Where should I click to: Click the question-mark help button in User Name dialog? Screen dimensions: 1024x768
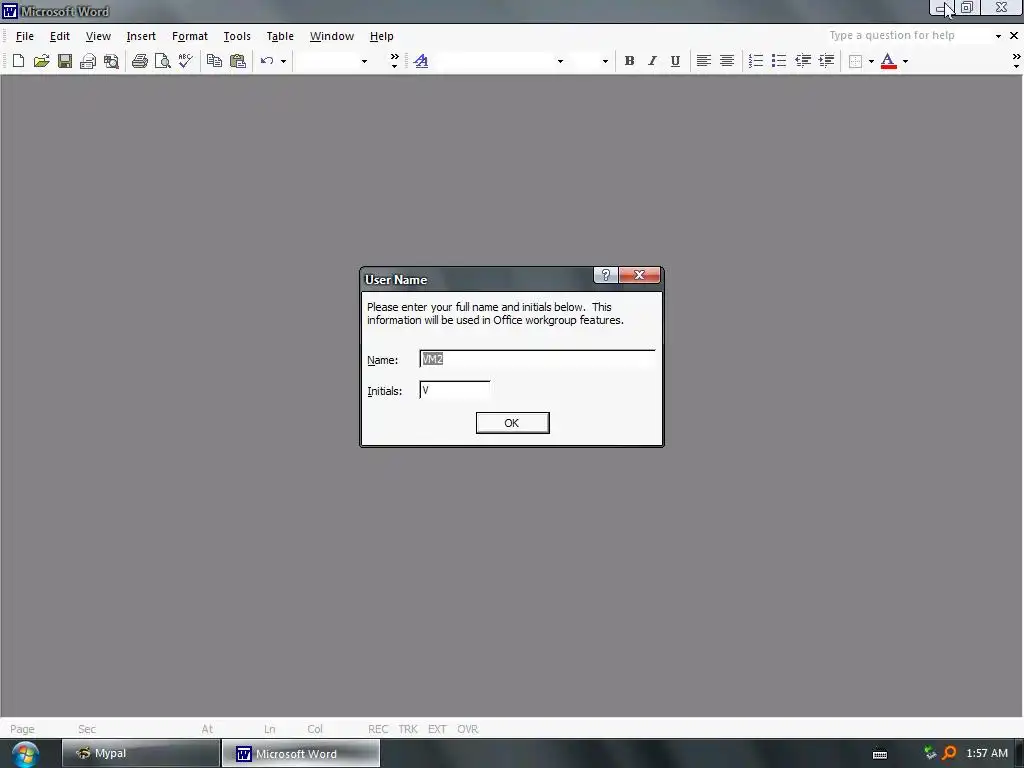[x=605, y=276]
